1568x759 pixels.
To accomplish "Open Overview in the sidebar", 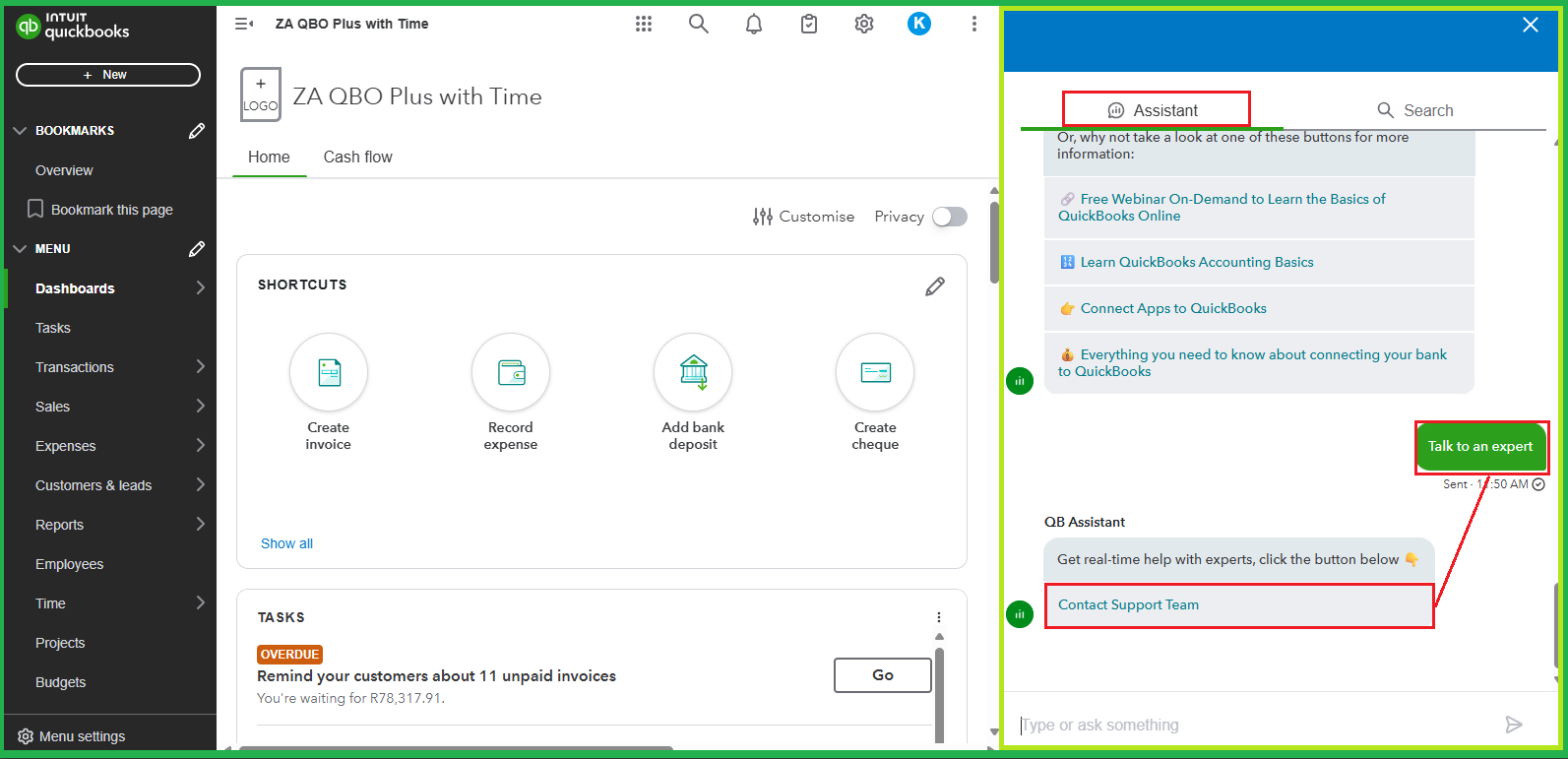I will click(64, 170).
